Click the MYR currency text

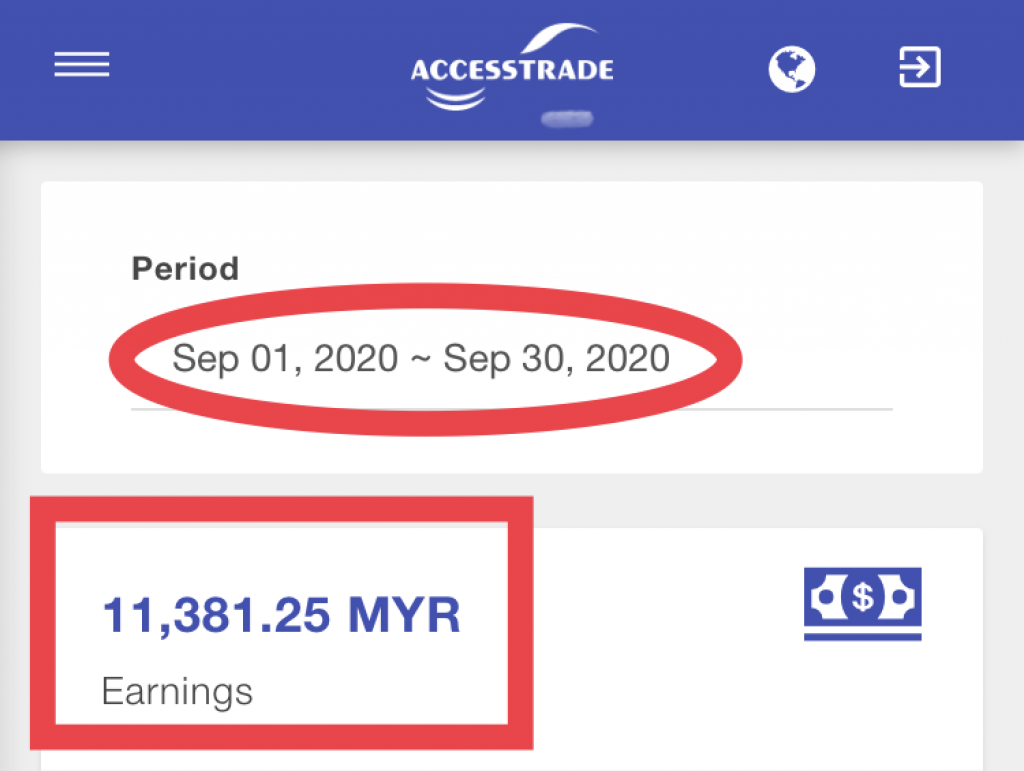click(x=404, y=614)
